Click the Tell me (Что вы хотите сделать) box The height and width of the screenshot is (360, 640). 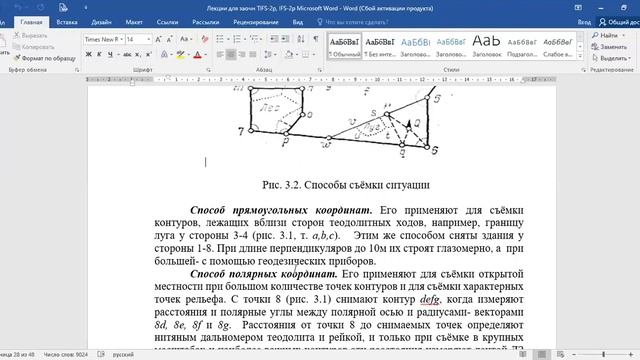352,22
